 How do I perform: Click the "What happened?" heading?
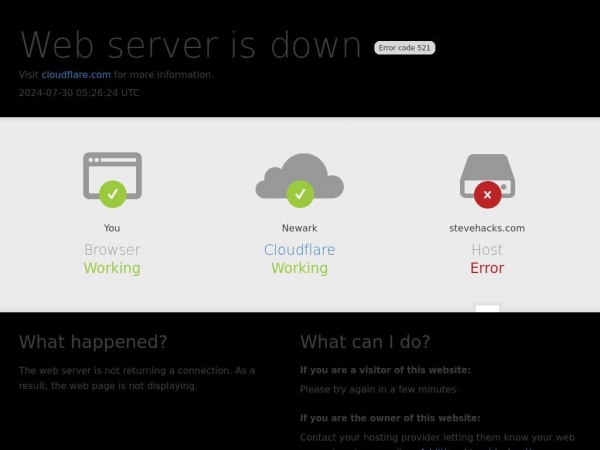93,342
